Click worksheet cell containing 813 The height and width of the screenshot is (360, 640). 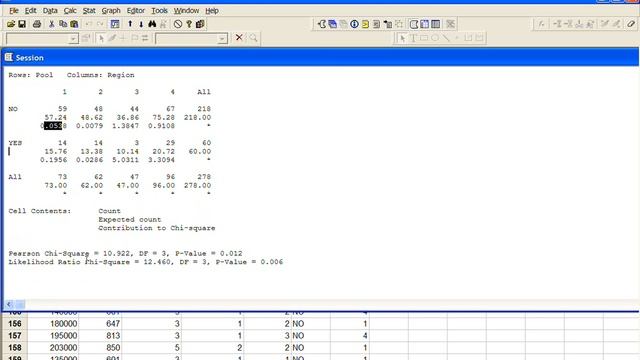tap(100, 336)
